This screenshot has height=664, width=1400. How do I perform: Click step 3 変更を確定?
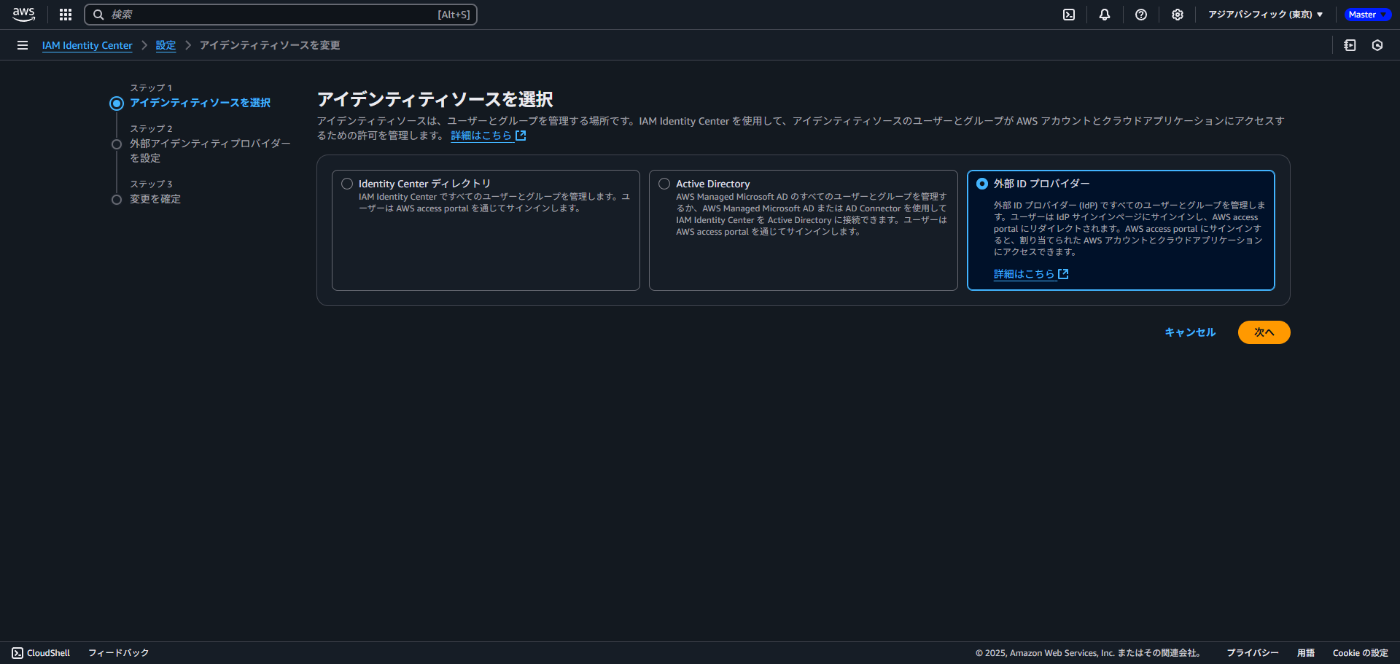click(x=155, y=199)
